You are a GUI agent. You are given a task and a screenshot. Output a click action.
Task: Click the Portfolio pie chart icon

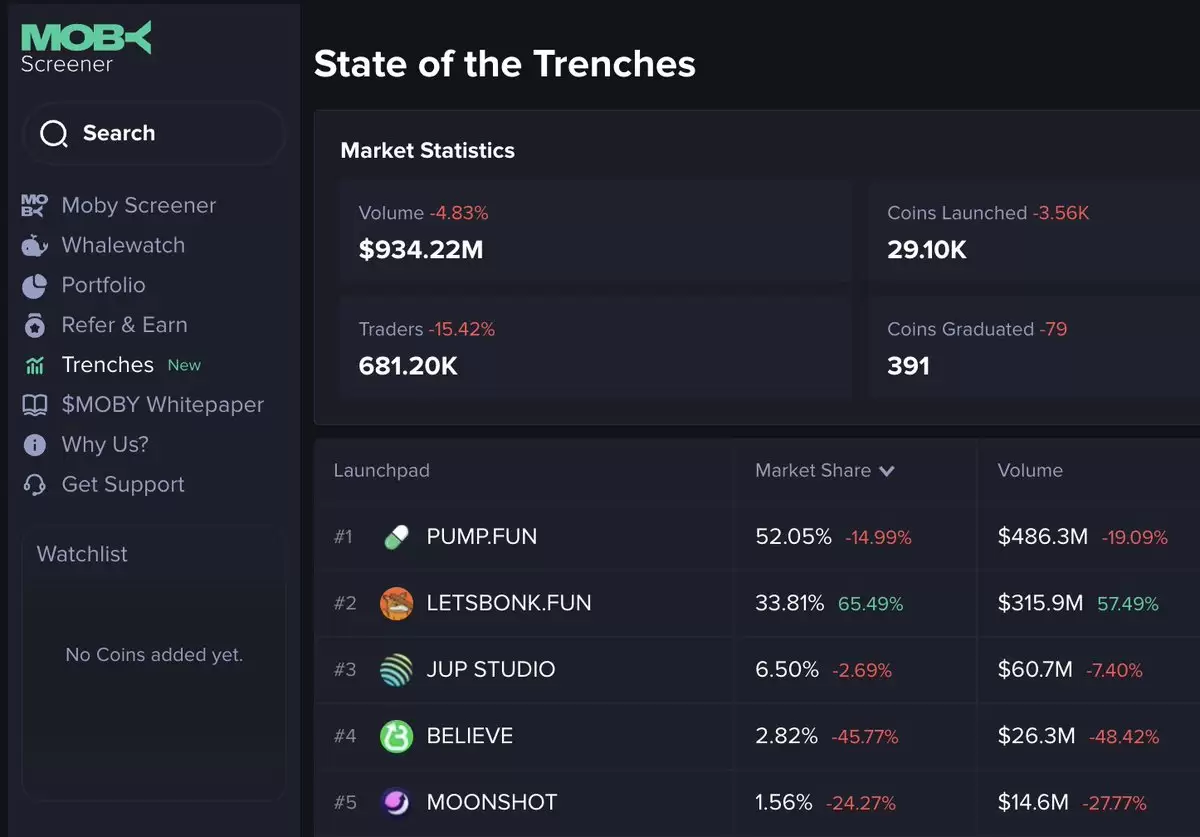tap(34, 285)
